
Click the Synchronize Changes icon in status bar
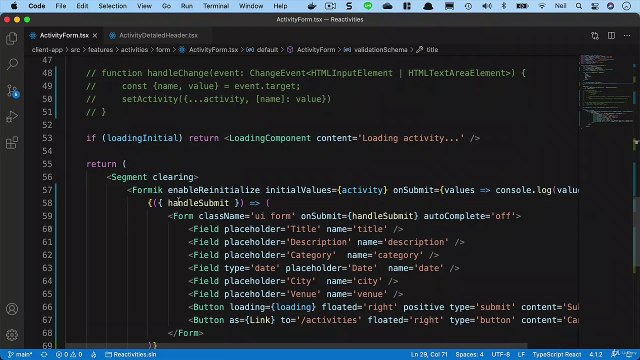(44, 354)
